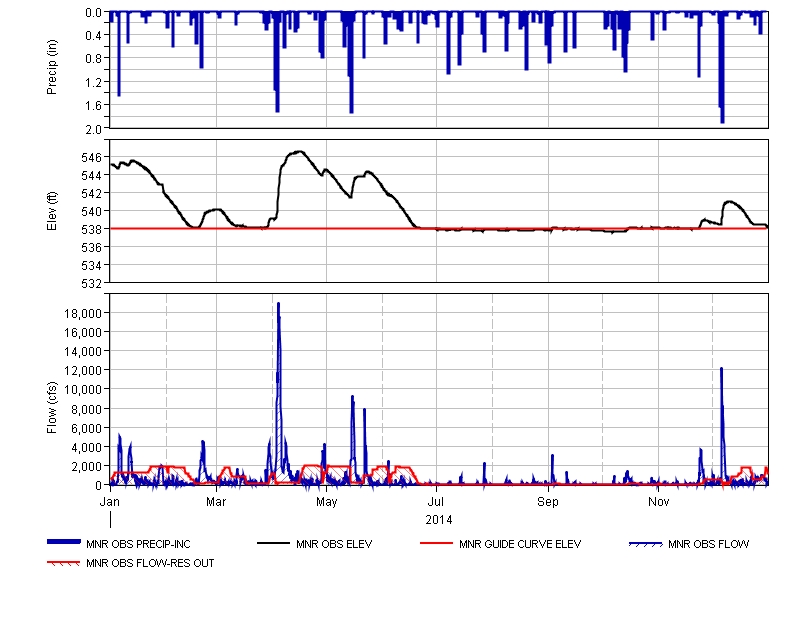This screenshot has width=800, height=627.
Task: Click the Jul label on the time axis
Action: 436,501
